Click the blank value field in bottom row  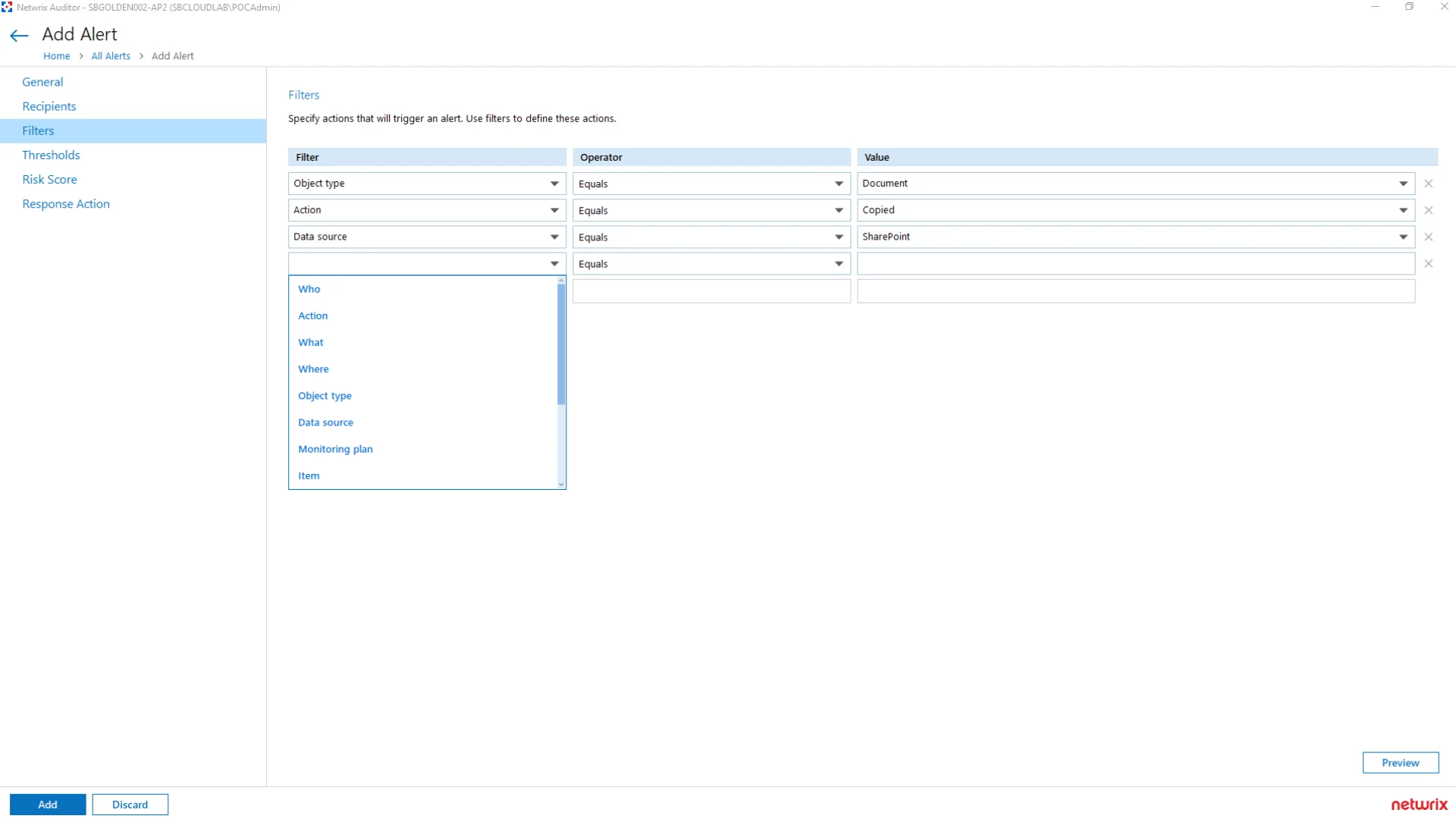[x=1136, y=291]
